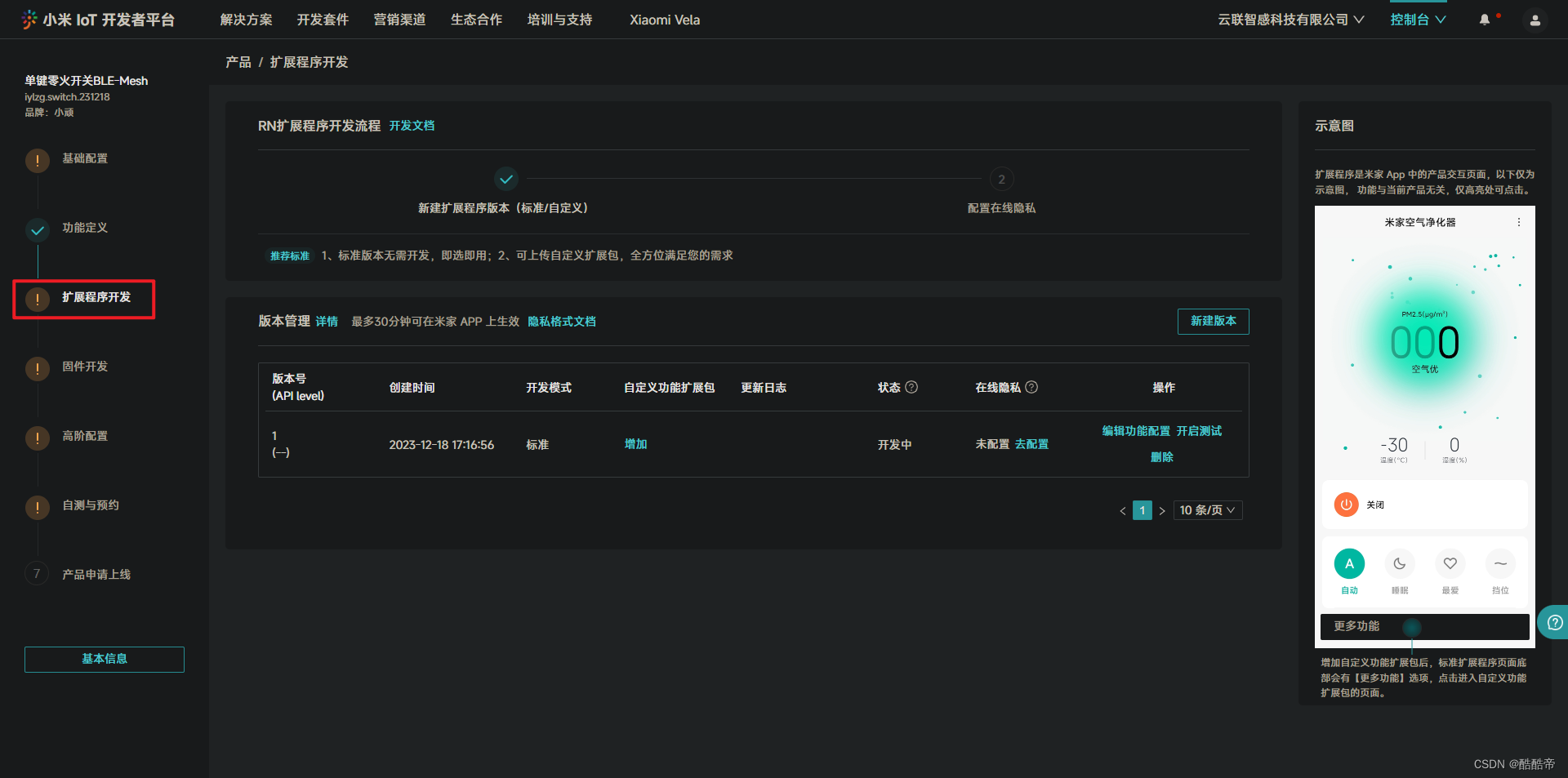1568x778 pixels.
Task: Click 编辑功能配置 link
Action: [1136, 431]
